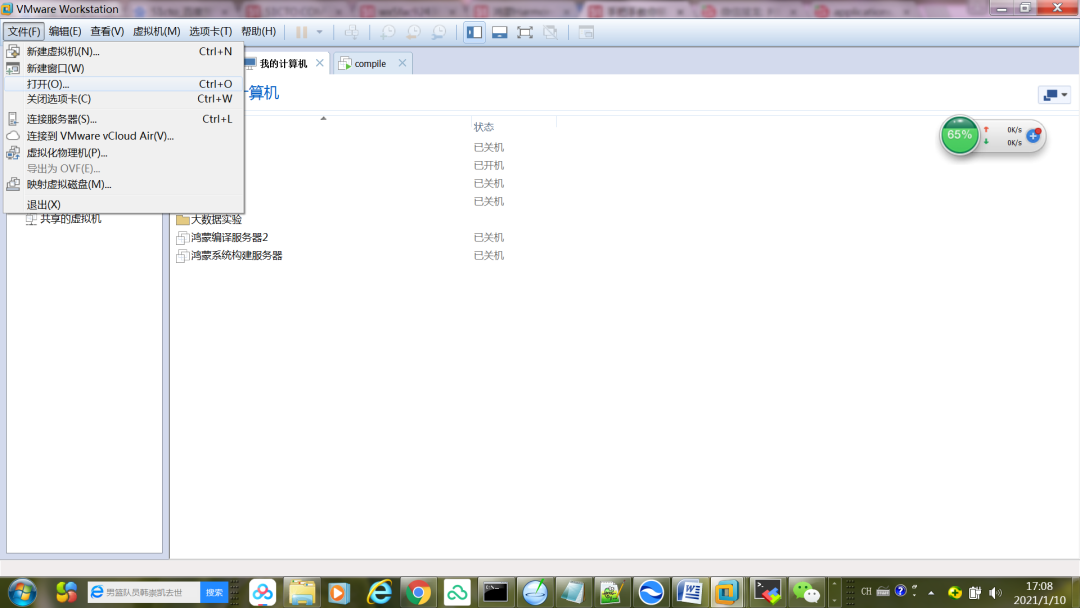This screenshot has width=1080, height=608.
Task: Click the volume speaker tray icon
Action: [995, 592]
